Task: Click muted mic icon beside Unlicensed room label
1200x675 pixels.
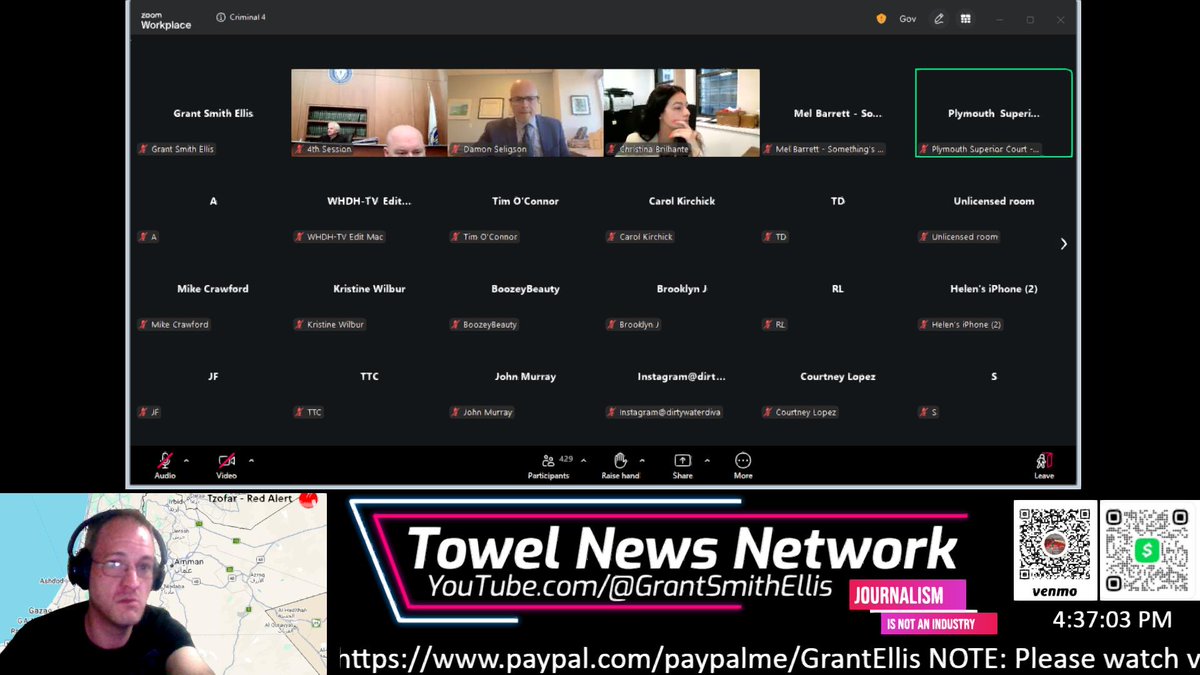Action: coord(924,237)
